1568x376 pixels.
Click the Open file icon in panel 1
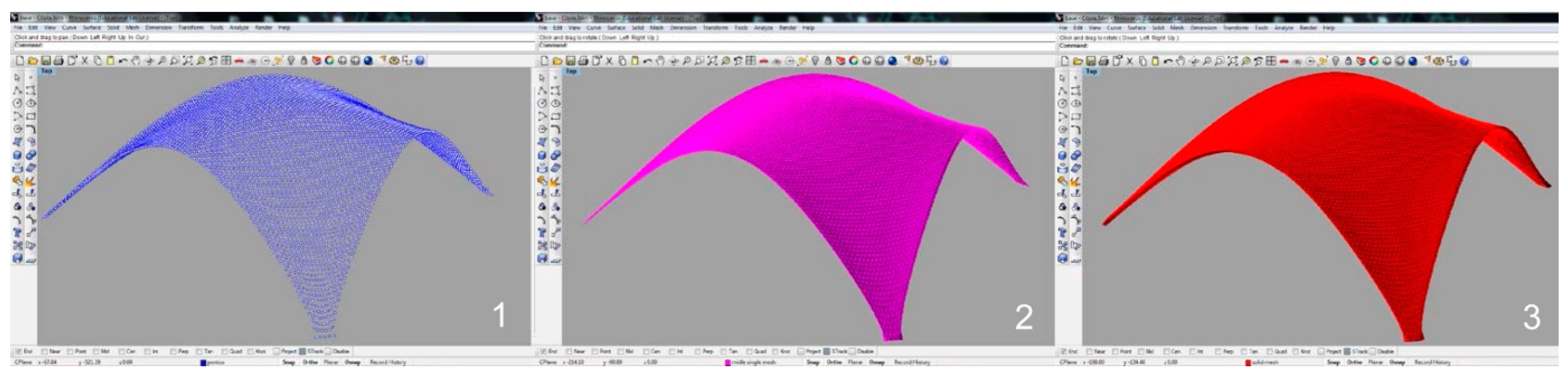(32, 61)
